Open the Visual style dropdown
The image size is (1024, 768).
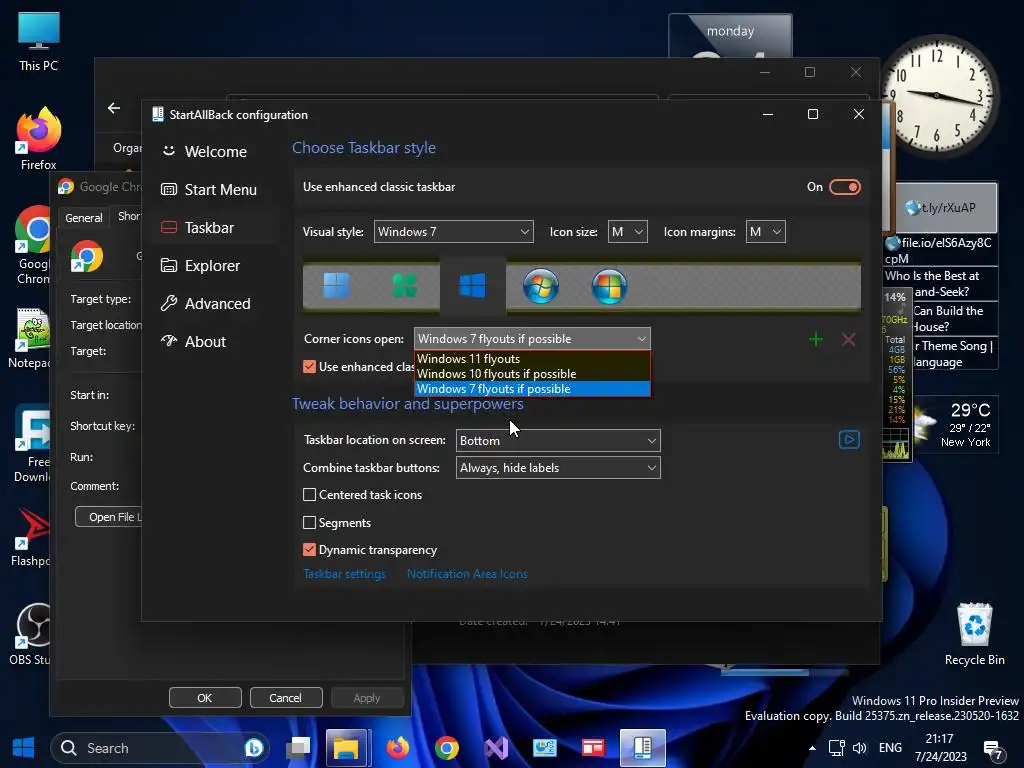pyautogui.click(x=453, y=232)
